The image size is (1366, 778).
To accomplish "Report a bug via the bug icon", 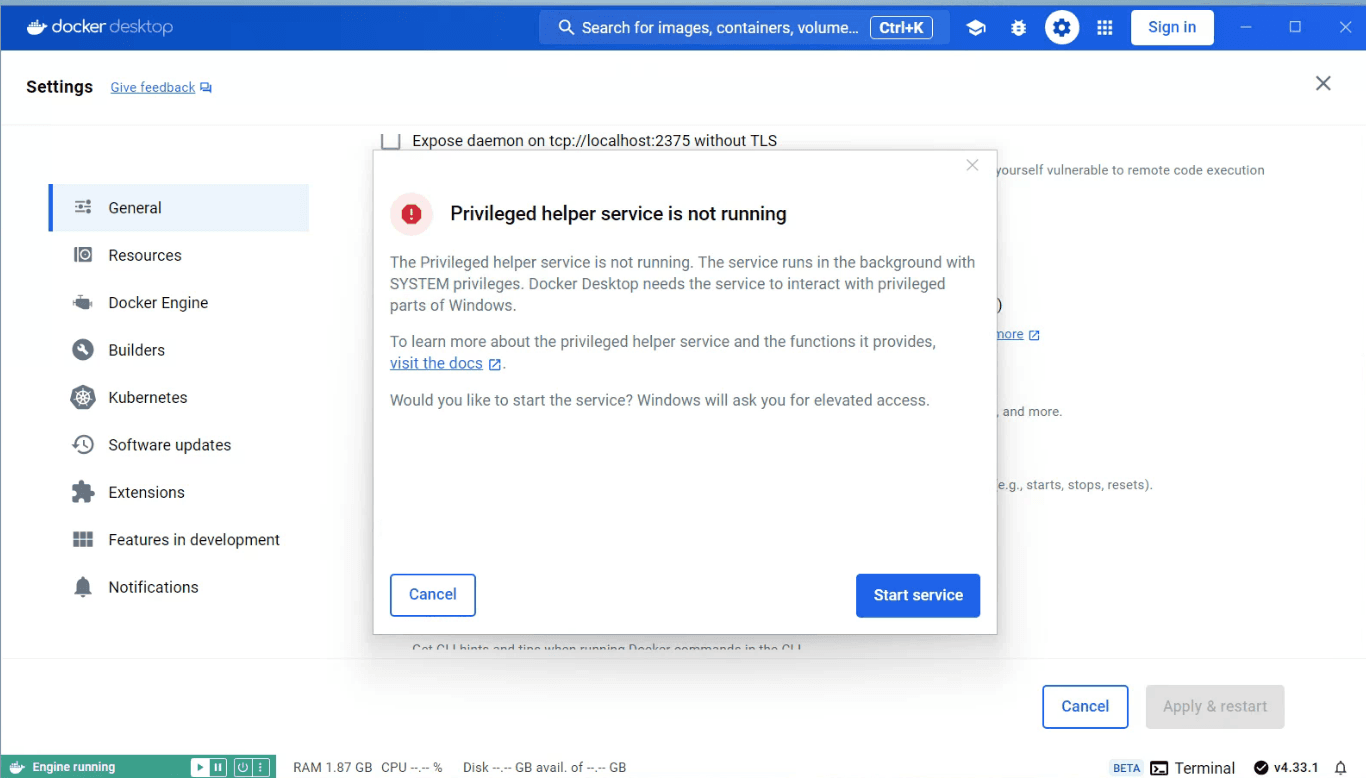I will click(x=1018, y=27).
